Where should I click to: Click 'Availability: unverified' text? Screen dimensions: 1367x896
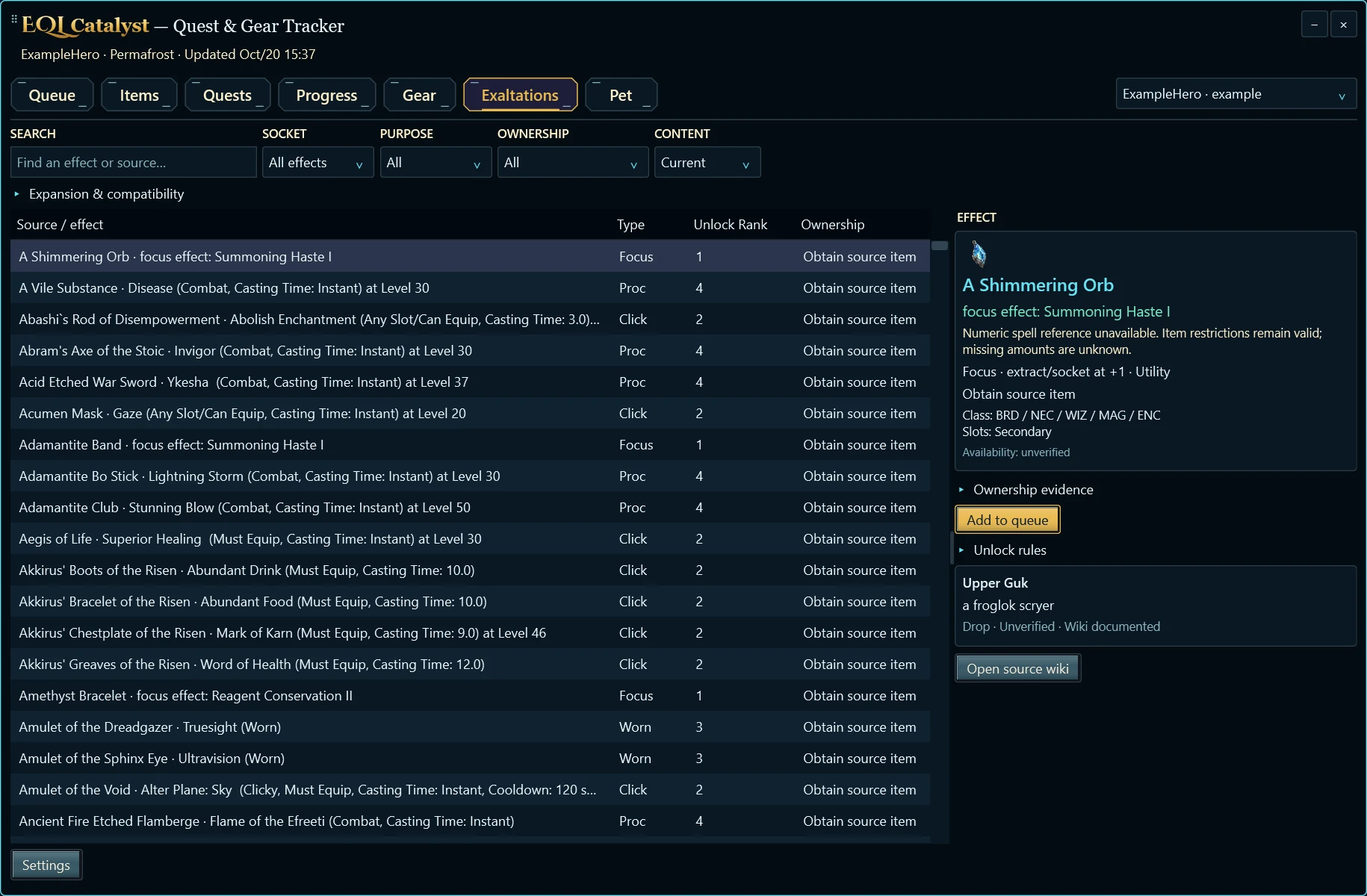(x=1016, y=452)
